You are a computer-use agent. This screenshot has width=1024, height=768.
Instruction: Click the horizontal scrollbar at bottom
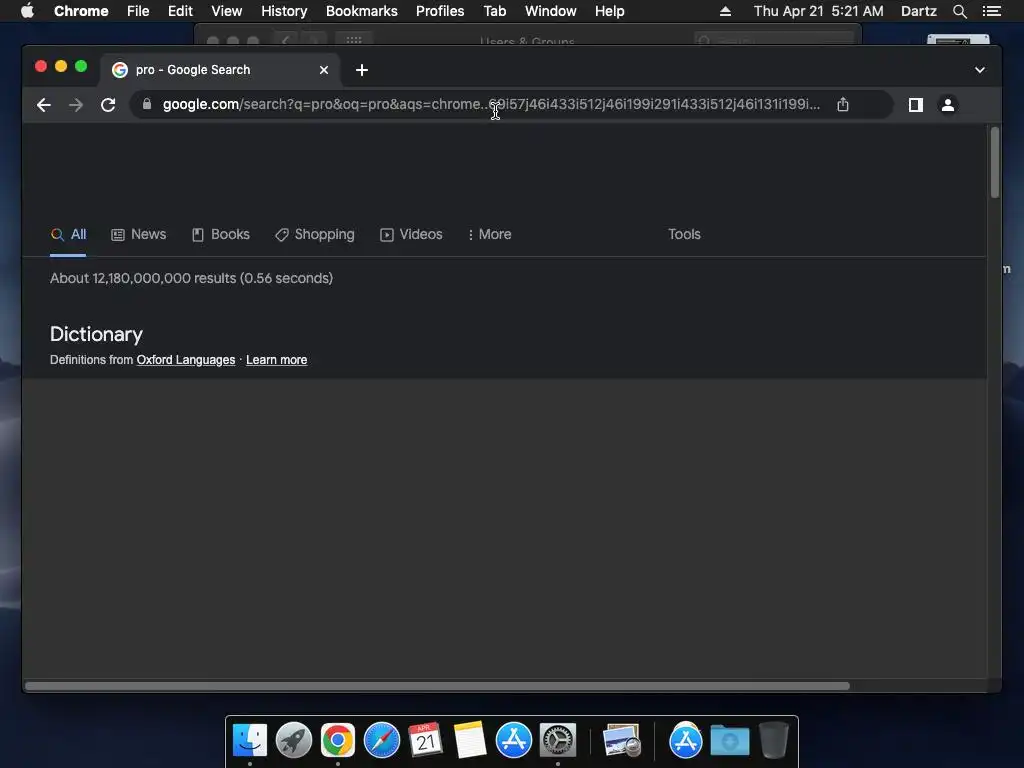[437, 686]
